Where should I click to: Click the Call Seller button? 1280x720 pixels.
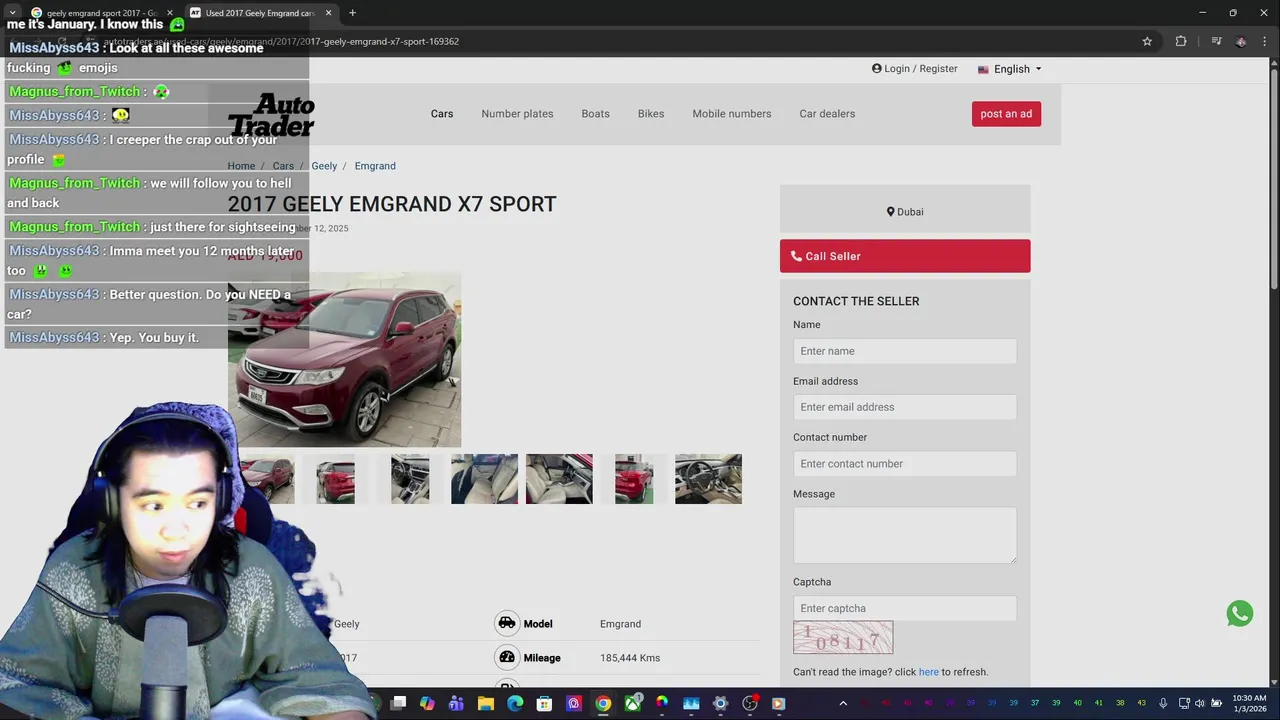905,256
